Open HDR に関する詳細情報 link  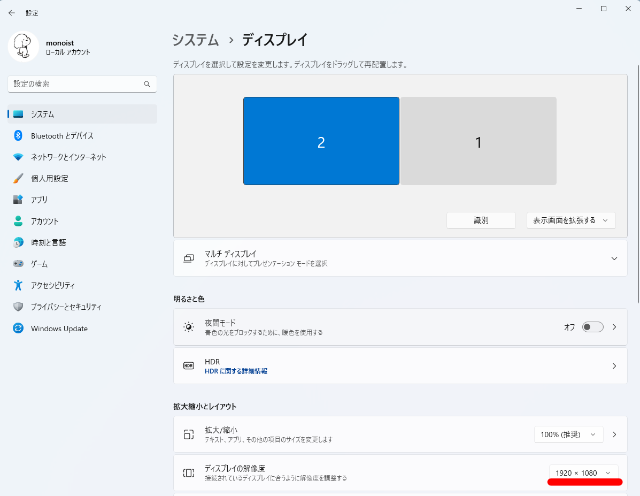click(236, 371)
